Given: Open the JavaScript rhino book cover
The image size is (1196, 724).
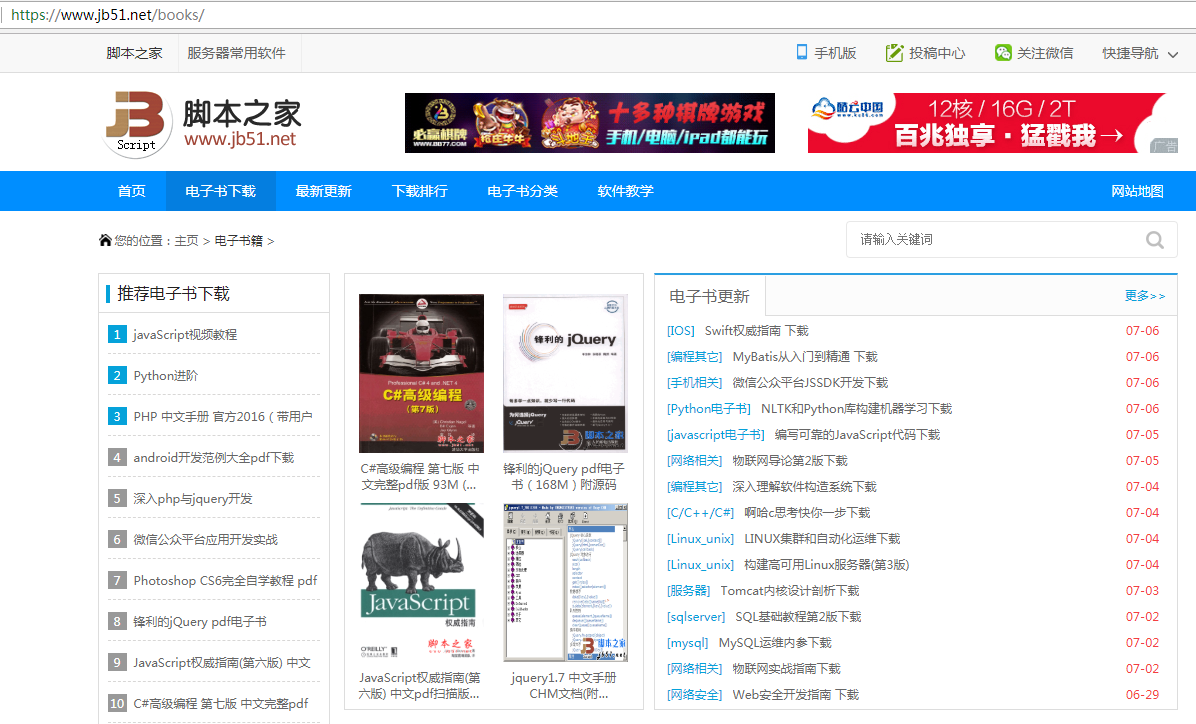Looking at the screenshot, I should [421, 582].
